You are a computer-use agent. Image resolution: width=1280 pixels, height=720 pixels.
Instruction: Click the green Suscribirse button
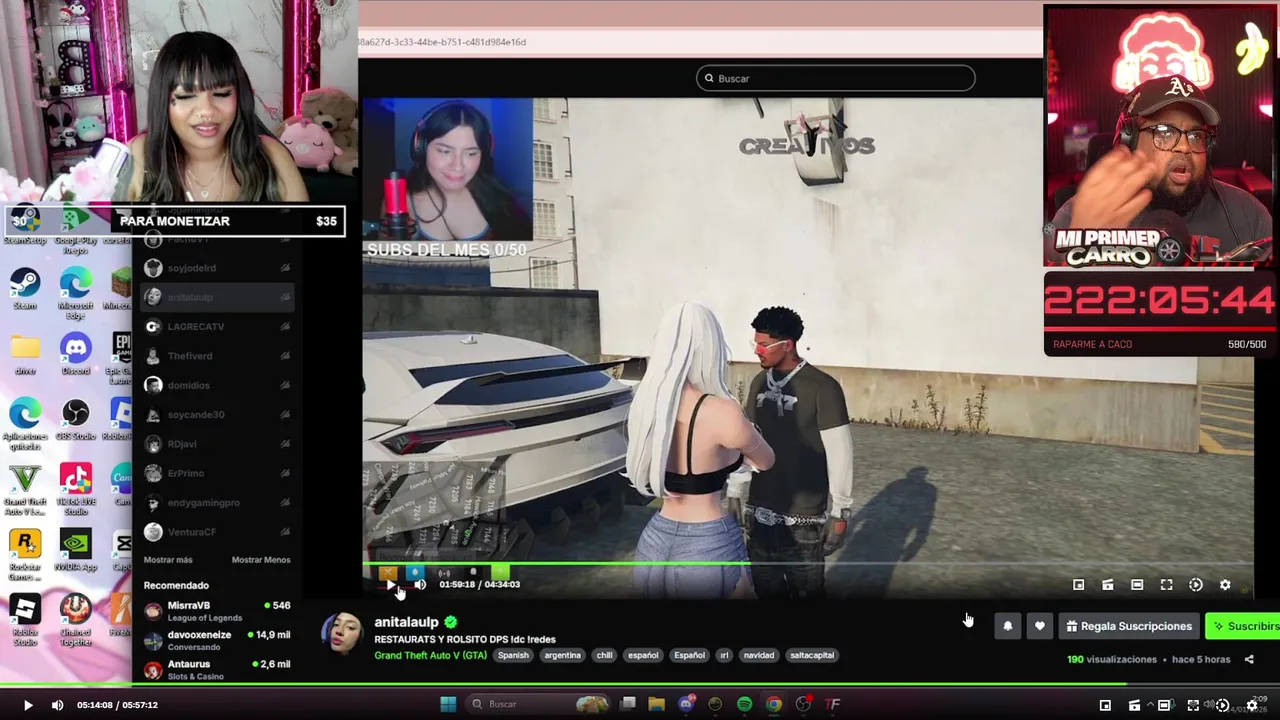[x=1243, y=626]
